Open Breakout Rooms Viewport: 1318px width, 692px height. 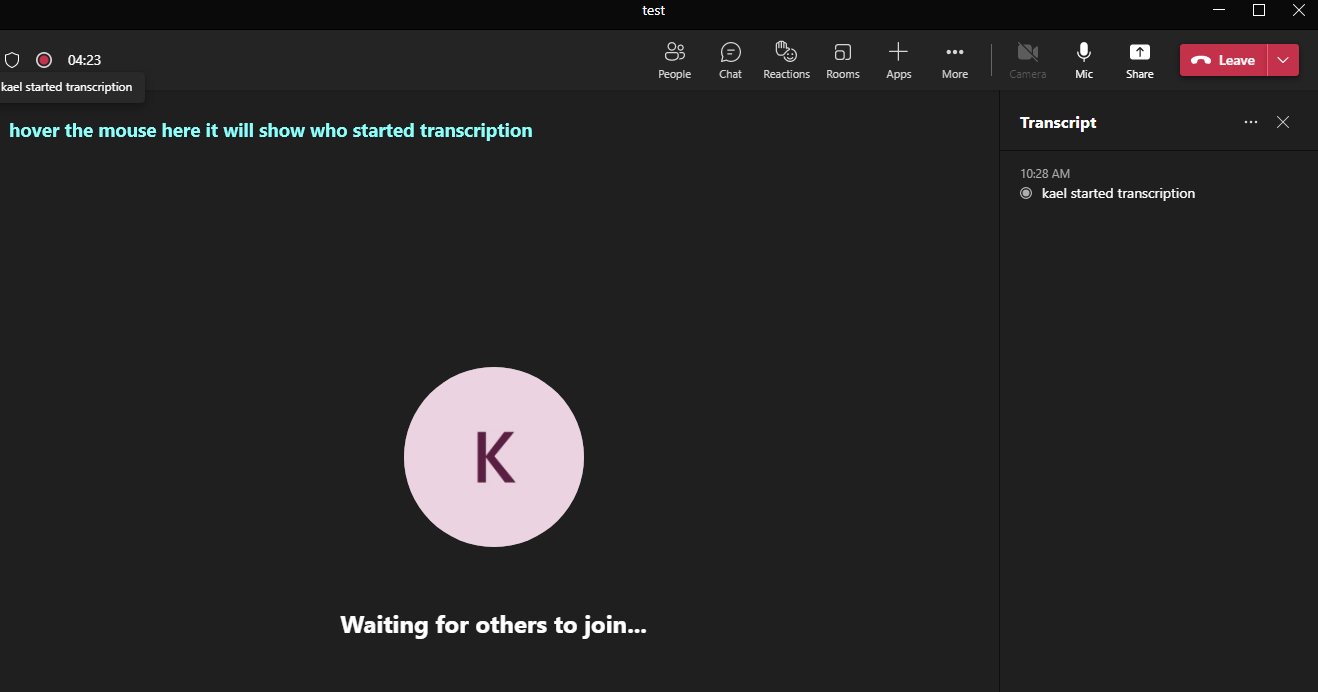point(842,60)
